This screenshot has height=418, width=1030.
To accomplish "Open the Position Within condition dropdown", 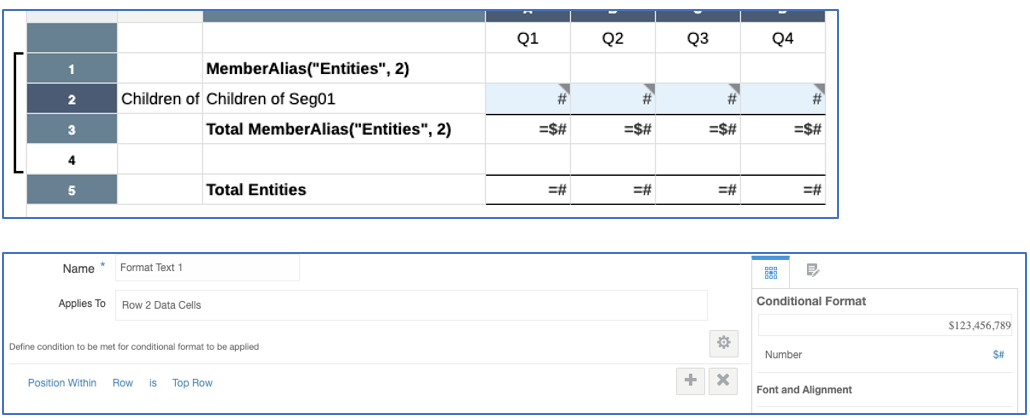I will coord(62,383).
